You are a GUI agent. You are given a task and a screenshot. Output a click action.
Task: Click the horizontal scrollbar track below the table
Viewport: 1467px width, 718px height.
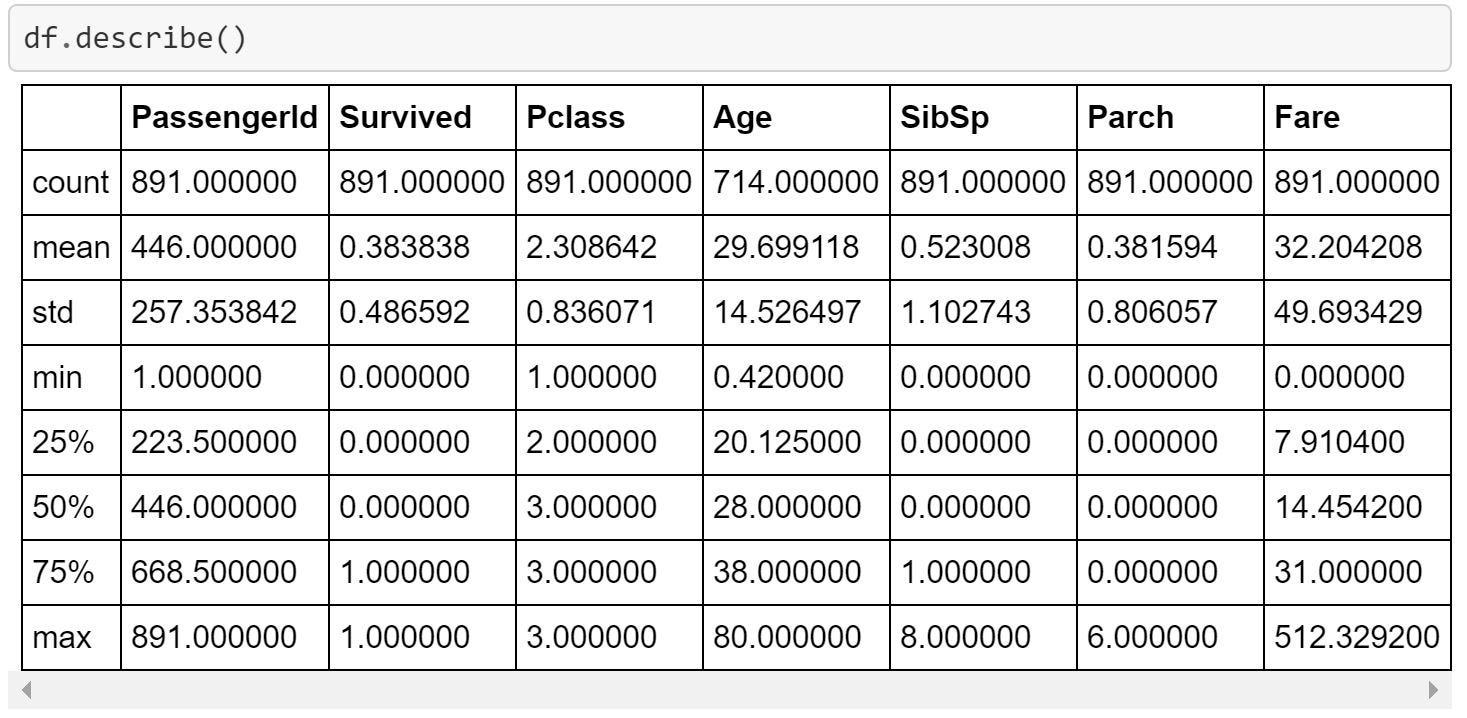click(730, 689)
